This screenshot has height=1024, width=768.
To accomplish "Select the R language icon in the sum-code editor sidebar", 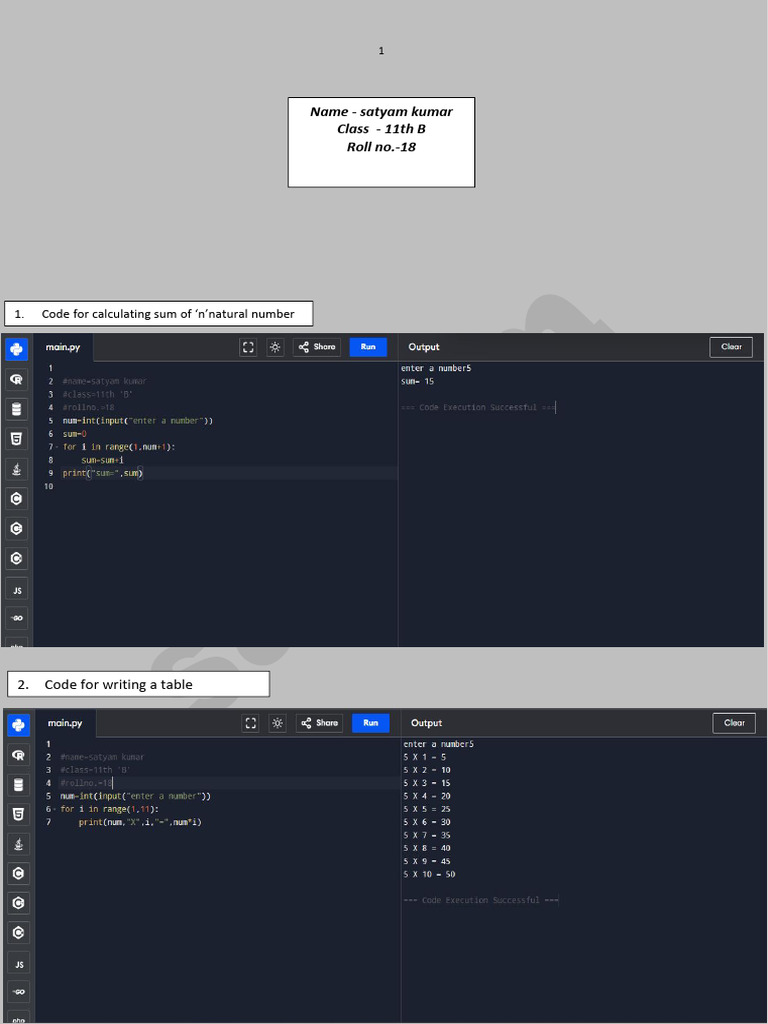I will [x=16, y=379].
